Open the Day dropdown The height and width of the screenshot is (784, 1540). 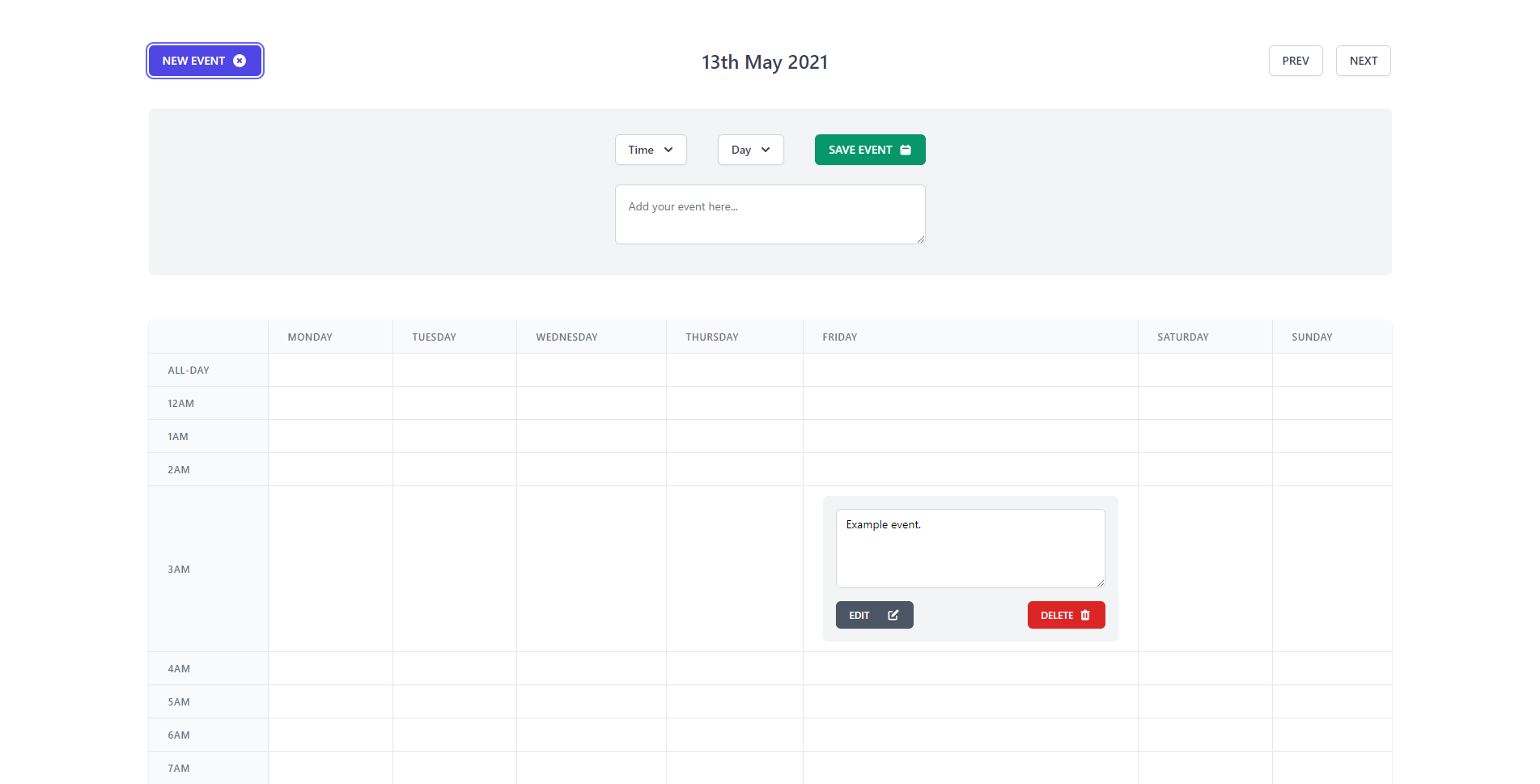point(749,150)
